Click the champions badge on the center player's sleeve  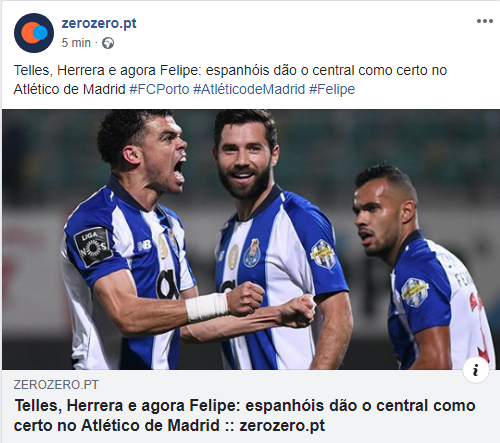[323, 255]
